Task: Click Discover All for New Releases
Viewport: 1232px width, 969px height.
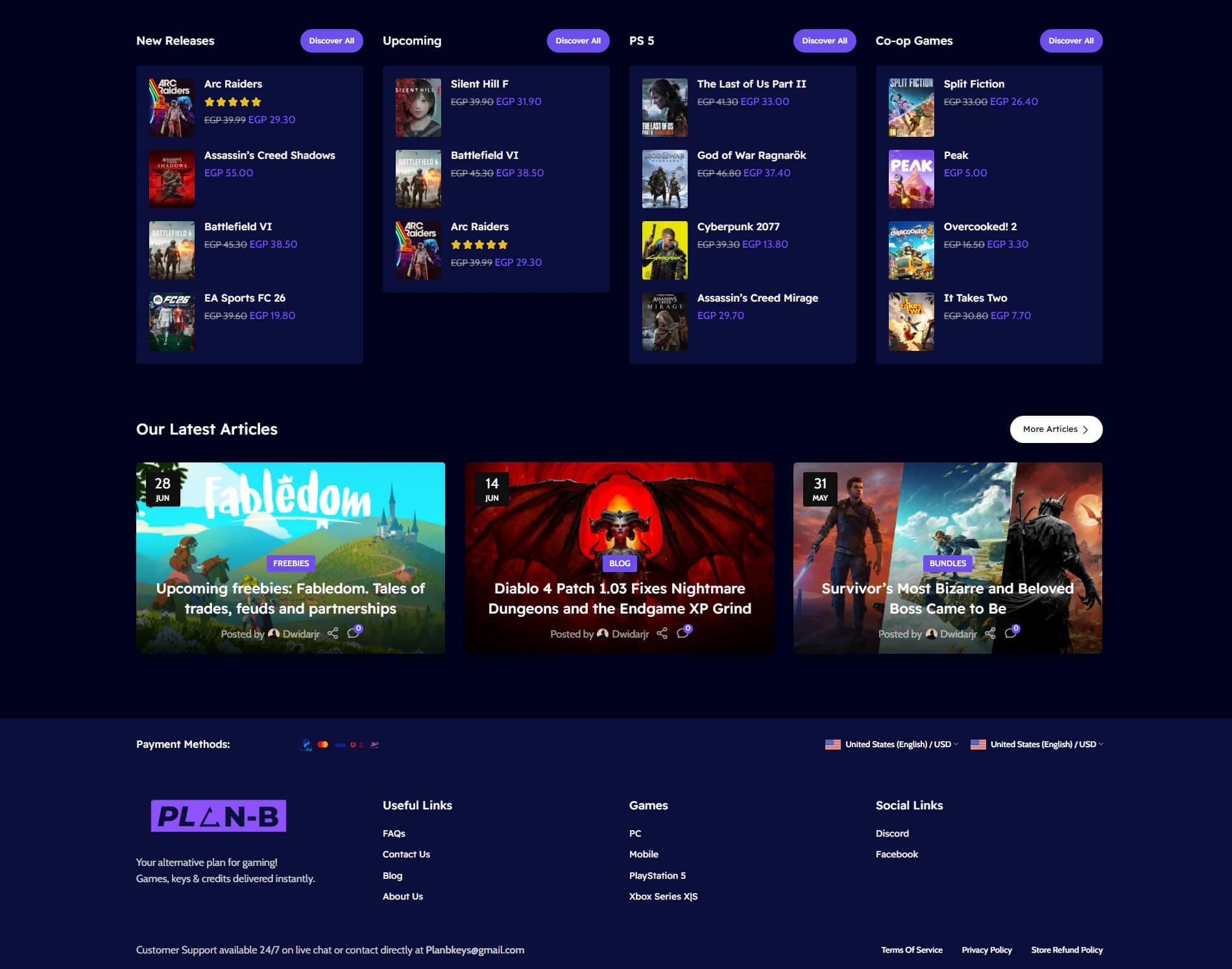Action: click(x=332, y=40)
